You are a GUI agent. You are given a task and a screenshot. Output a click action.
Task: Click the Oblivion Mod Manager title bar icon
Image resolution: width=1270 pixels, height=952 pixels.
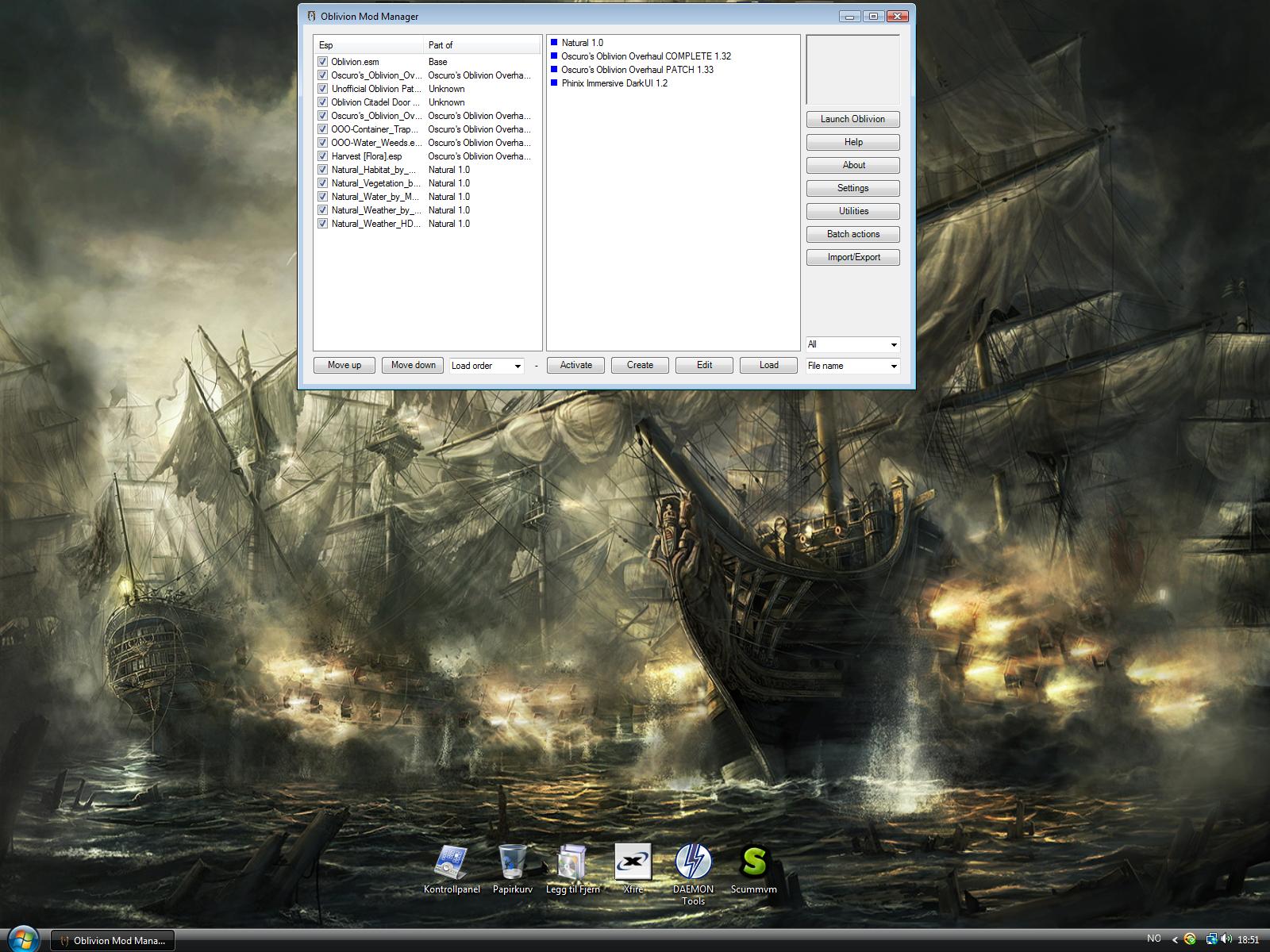(x=312, y=16)
